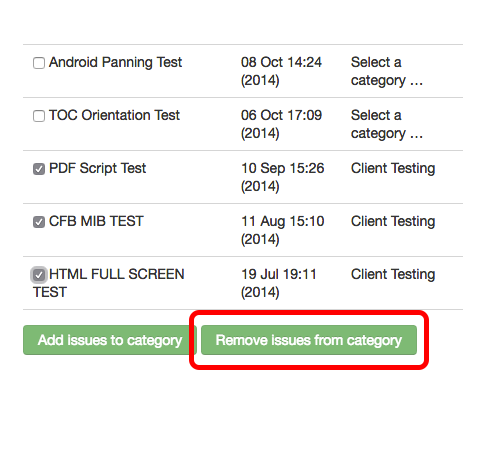The height and width of the screenshot is (467, 491).
Task: Click Remove issues from category button
Action: pyautogui.click(x=309, y=340)
